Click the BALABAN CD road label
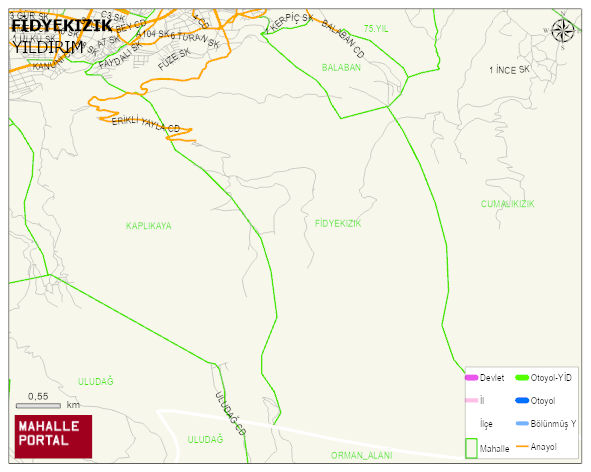591x472 pixels. tap(343, 39)
